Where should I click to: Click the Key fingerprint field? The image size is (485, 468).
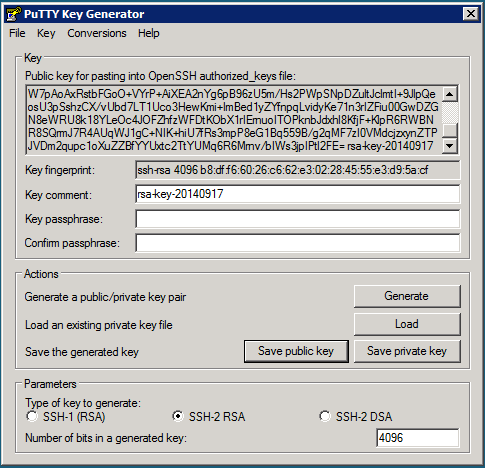click(x=298, y=170)
